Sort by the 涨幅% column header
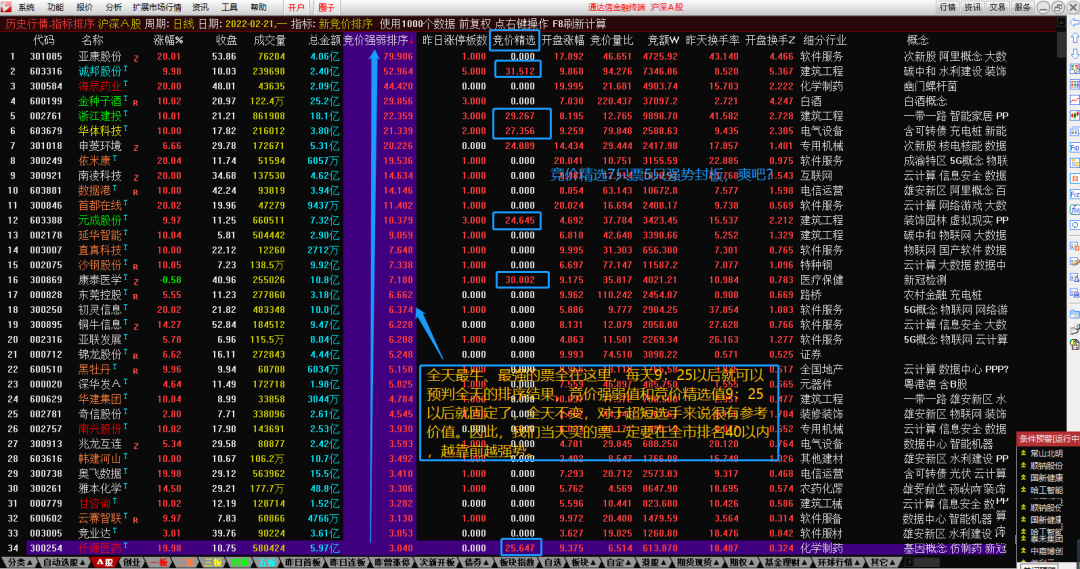1080x569 pixels. [x=168, y=40]
